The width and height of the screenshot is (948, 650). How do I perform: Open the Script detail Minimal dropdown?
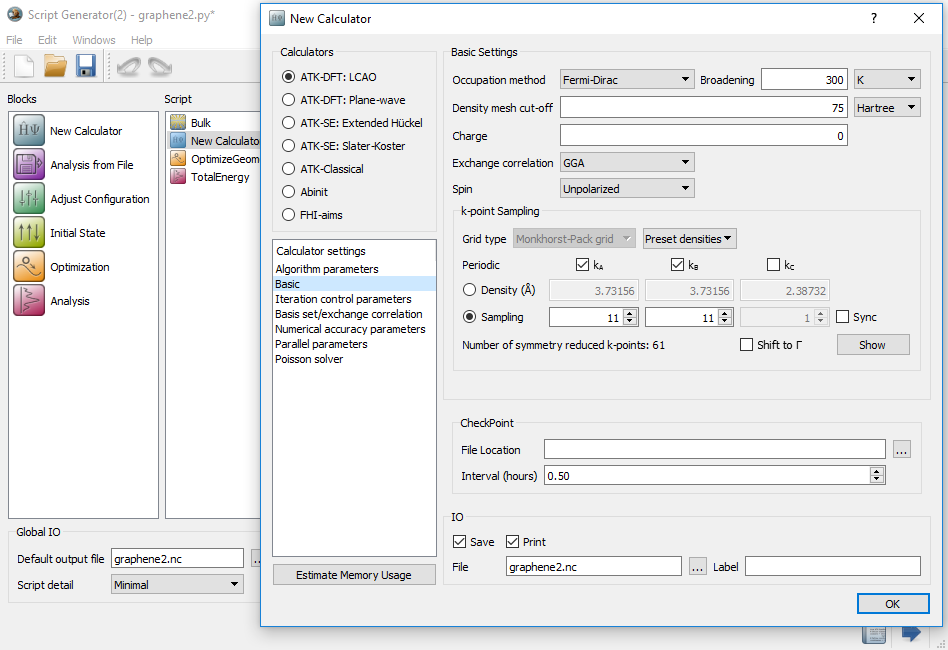(x=177, y=584)
